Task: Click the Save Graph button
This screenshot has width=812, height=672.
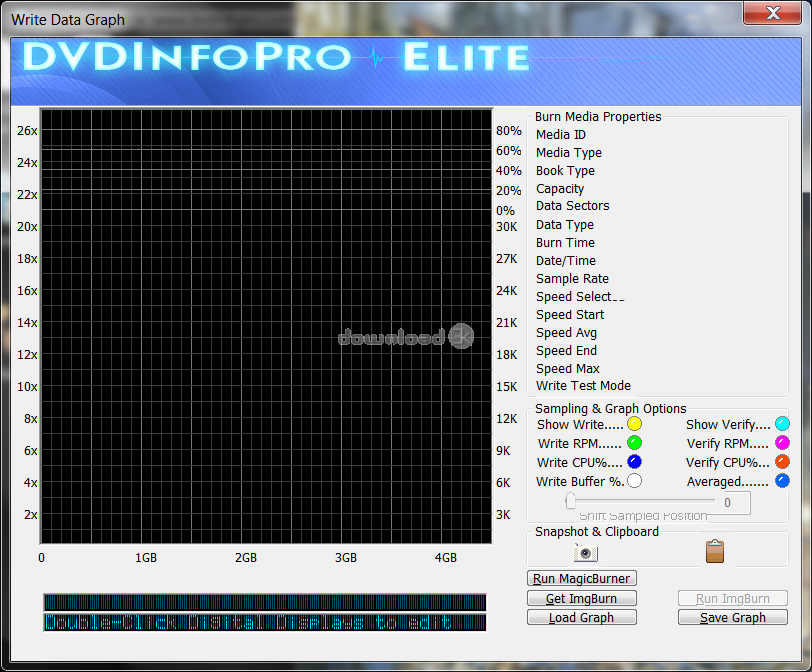Action: (733, 618)
